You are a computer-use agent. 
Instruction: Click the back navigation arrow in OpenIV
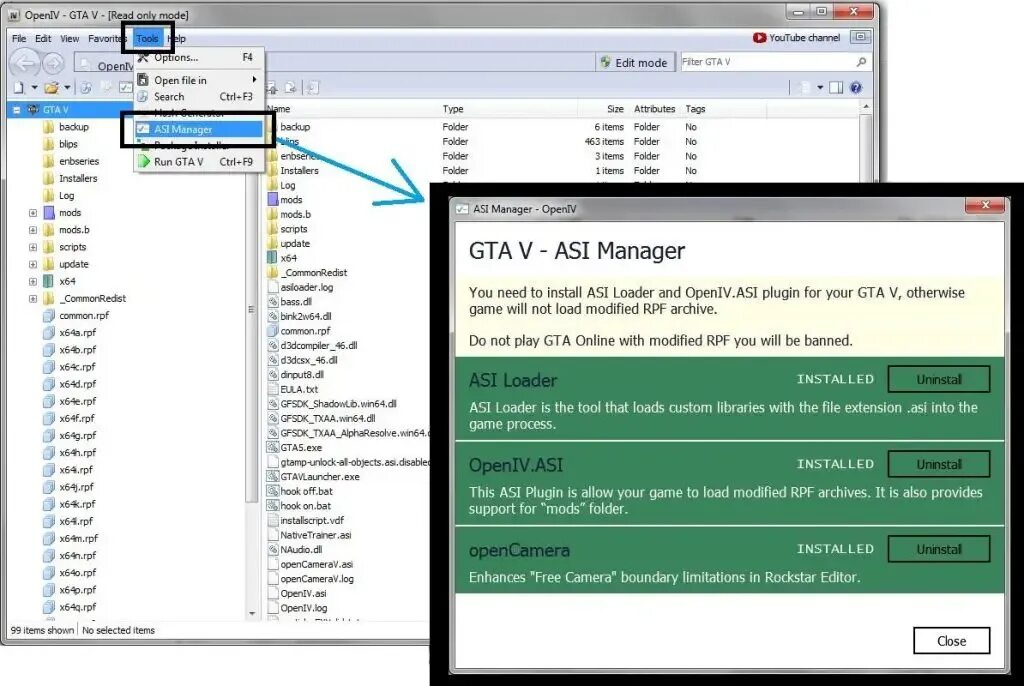pos(25,63)
